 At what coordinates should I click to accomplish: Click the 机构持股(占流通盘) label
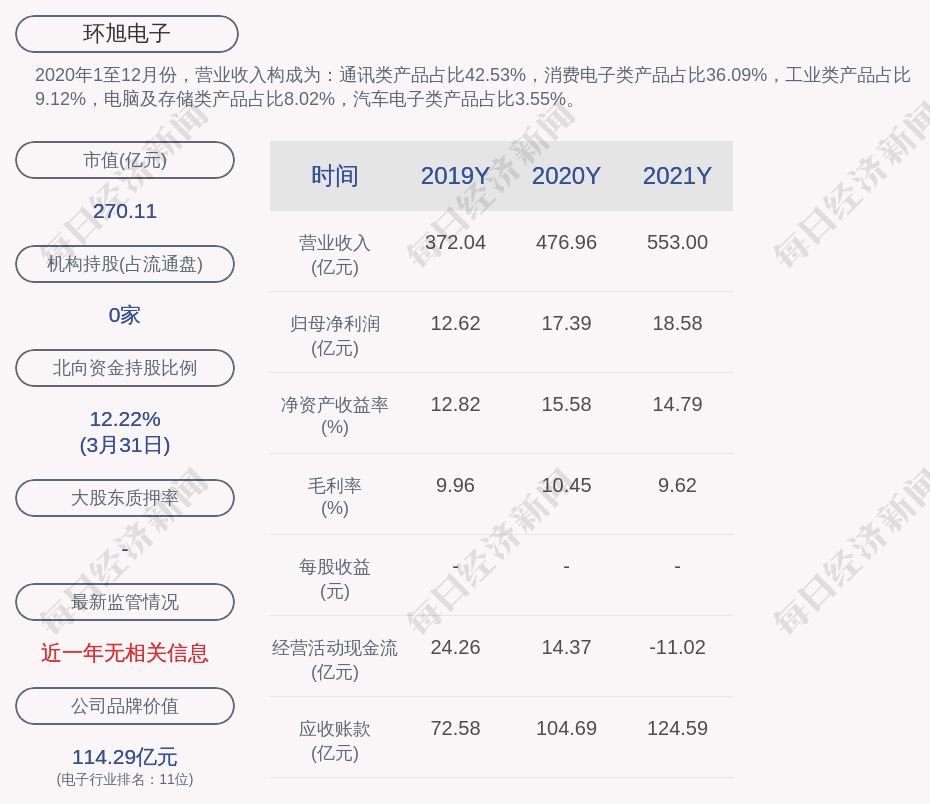[125, 264]
